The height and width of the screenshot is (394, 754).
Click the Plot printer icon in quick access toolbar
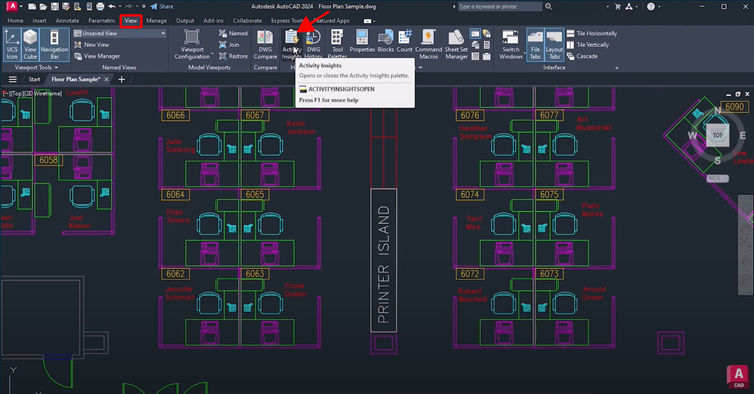coord(100,7)
